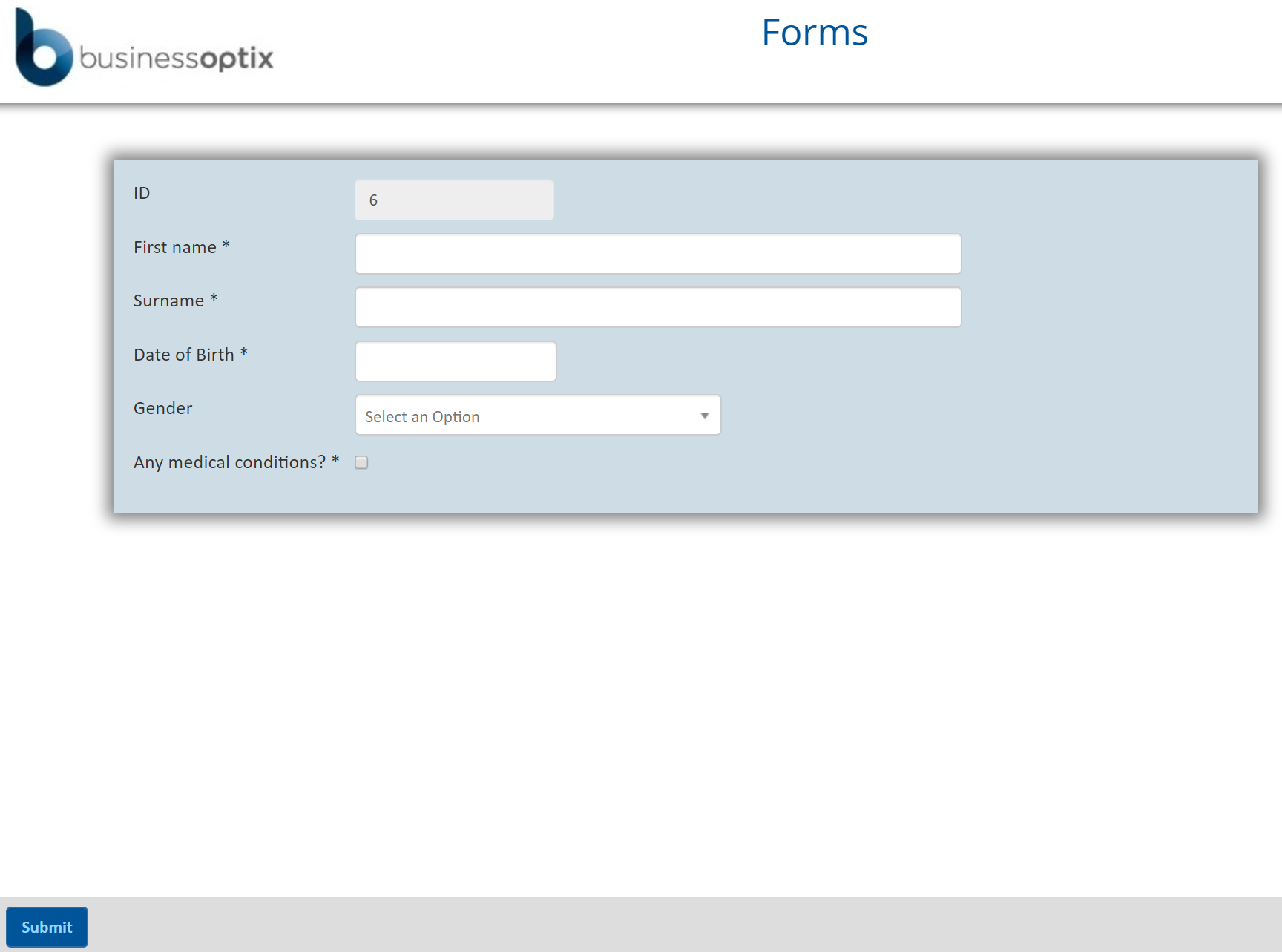Click the First name label text
This screenshot has width=1282, height=952.
(x=175, y=248)
